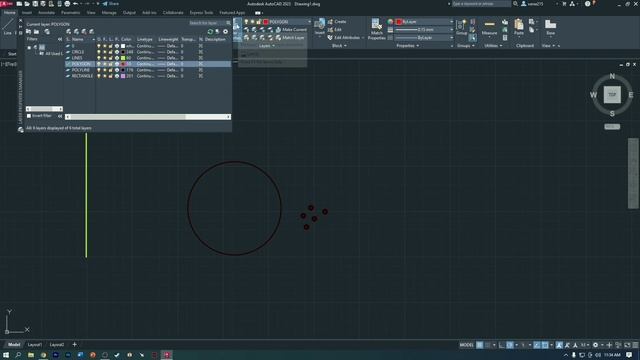The width and height of the screenshot is (640, 360).
Task: Click MODEL button in status bar
Action: pyautogui.click(x=466, y=345)
